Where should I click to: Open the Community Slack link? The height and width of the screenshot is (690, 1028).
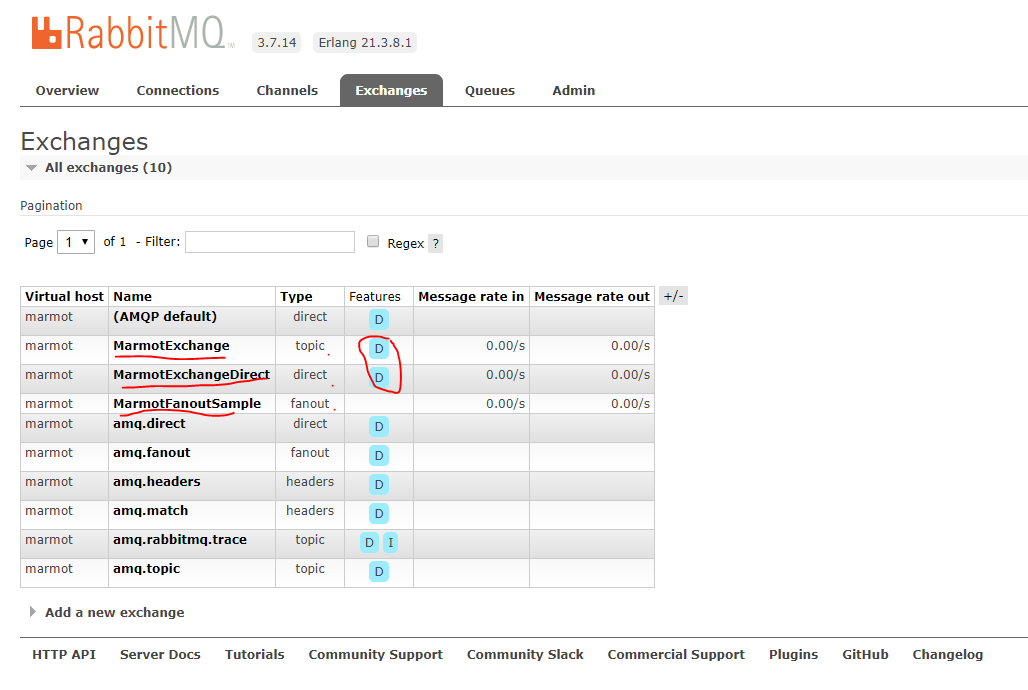pyautogui.click(x=525, y=655)
